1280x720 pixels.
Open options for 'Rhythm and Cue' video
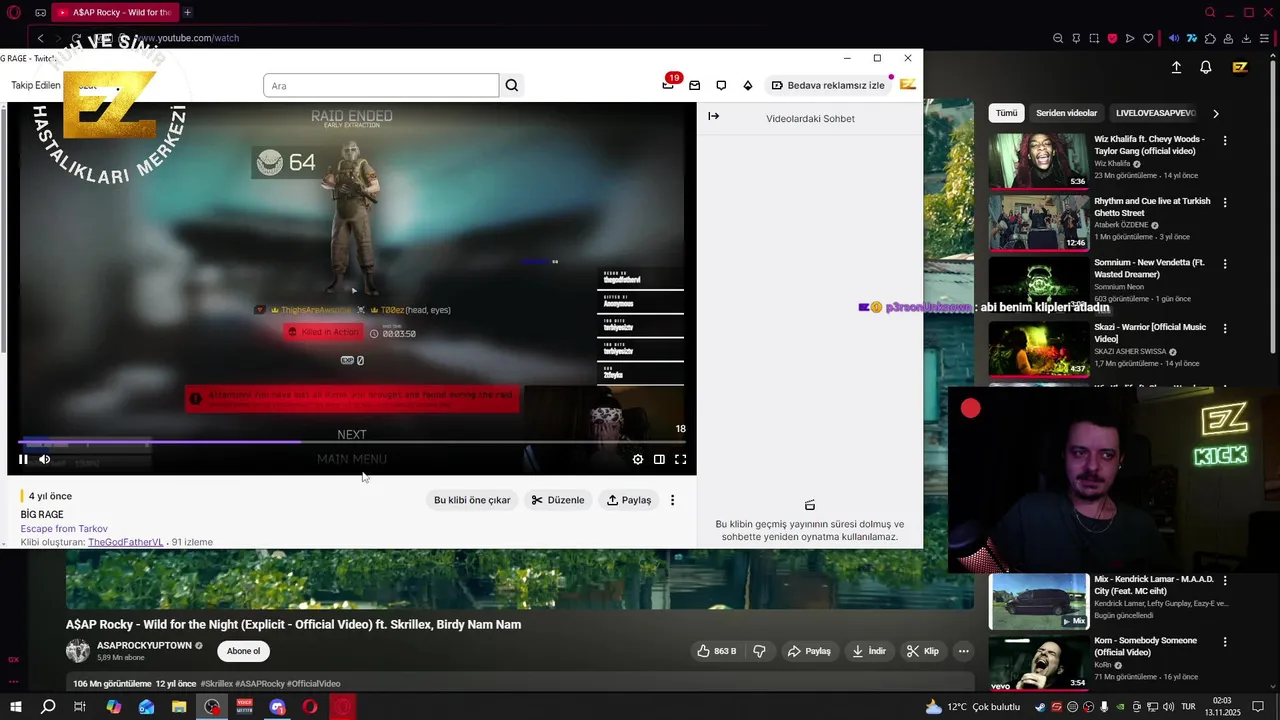click(1225, 202)
